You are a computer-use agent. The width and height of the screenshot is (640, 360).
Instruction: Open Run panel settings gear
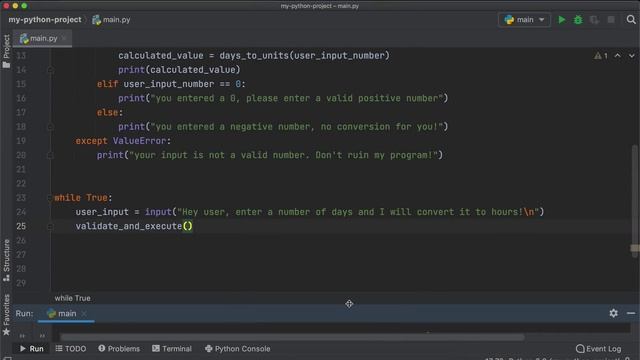pos(613,313)
